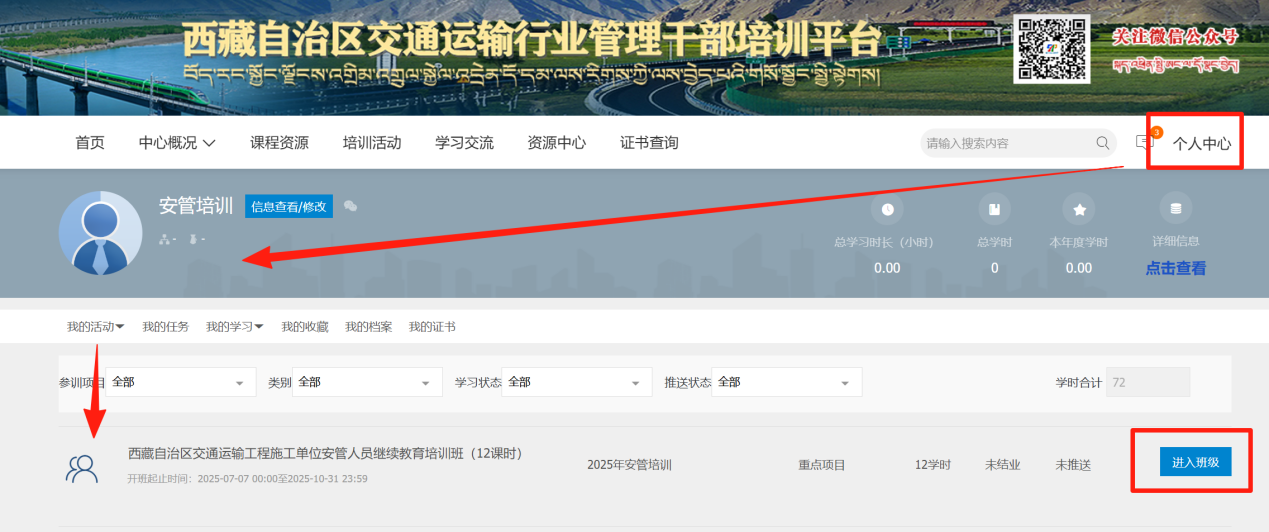Screen dimensions: 1269x532
Task: Click the QR code image
Action: (x=1050, y=49)
